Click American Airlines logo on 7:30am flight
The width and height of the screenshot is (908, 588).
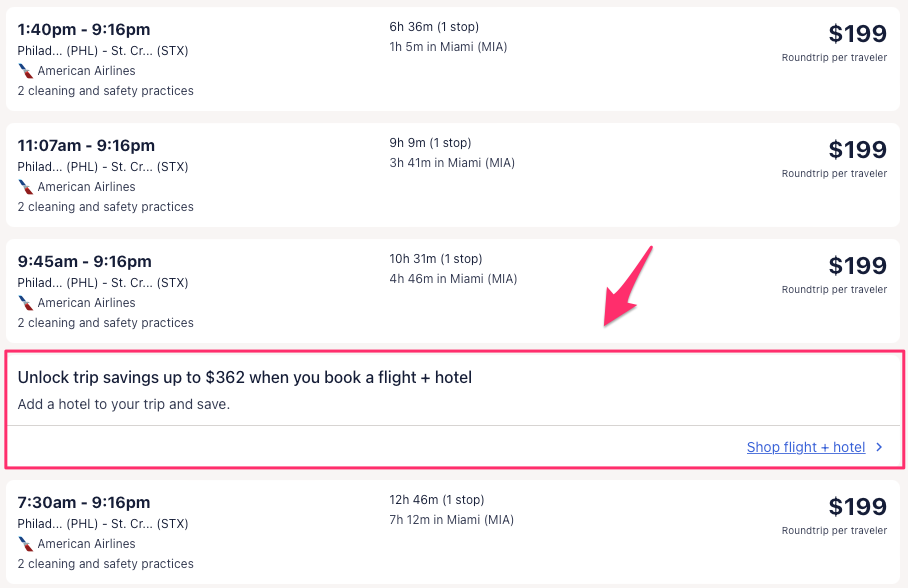click(x=26, y=544)
